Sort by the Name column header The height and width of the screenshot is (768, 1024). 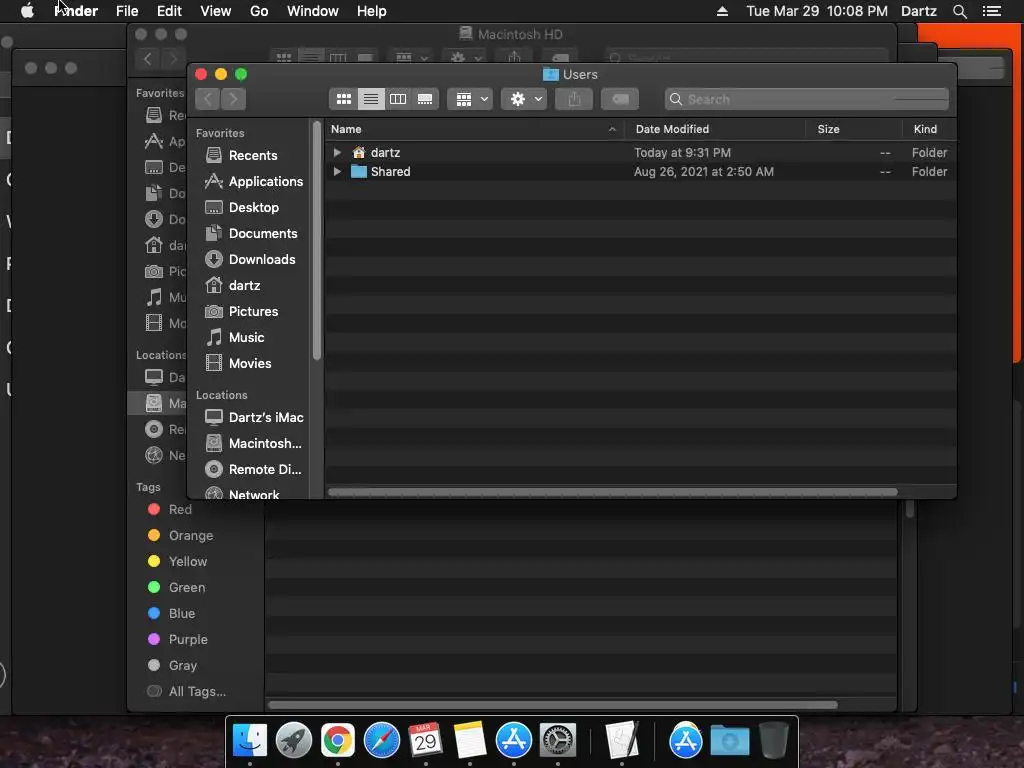pos(474,129)
